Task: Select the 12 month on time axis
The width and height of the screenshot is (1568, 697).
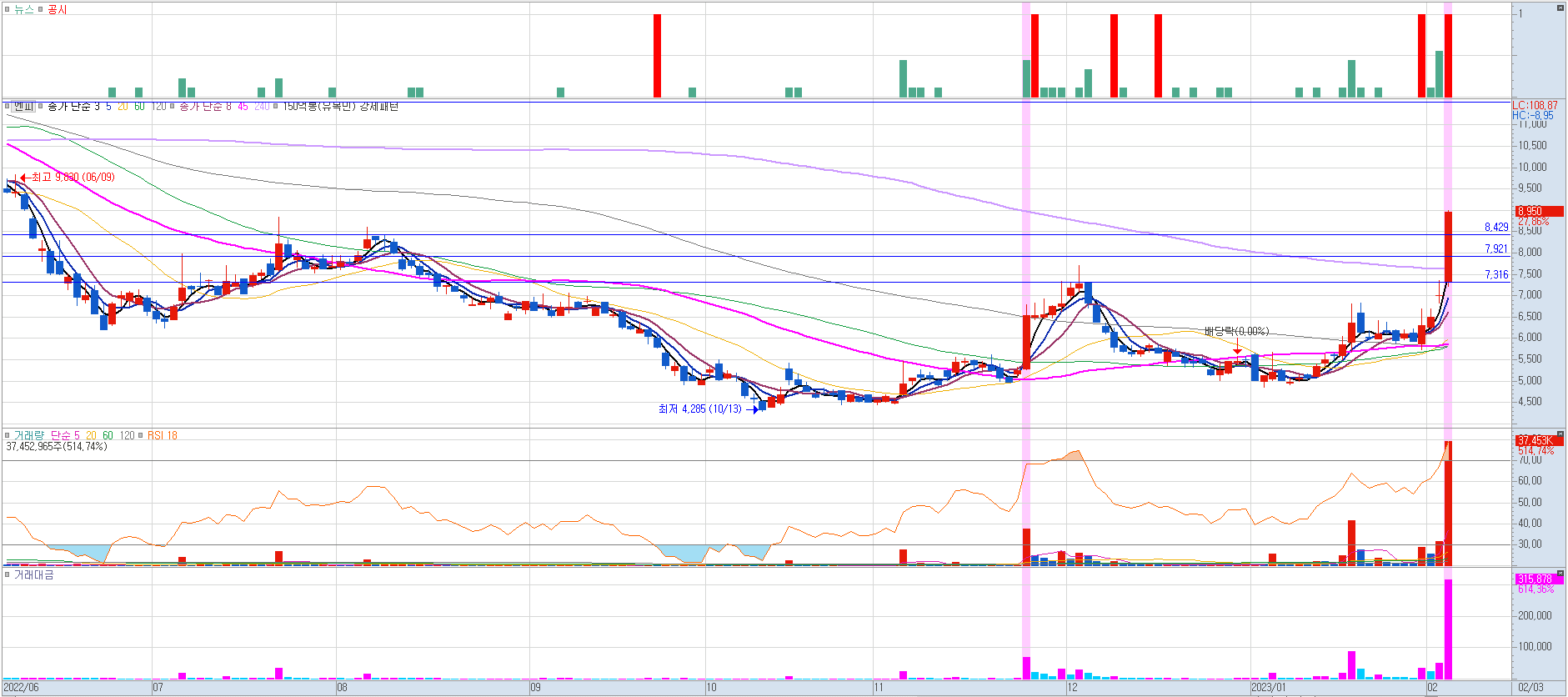Action: [1072, 687]
